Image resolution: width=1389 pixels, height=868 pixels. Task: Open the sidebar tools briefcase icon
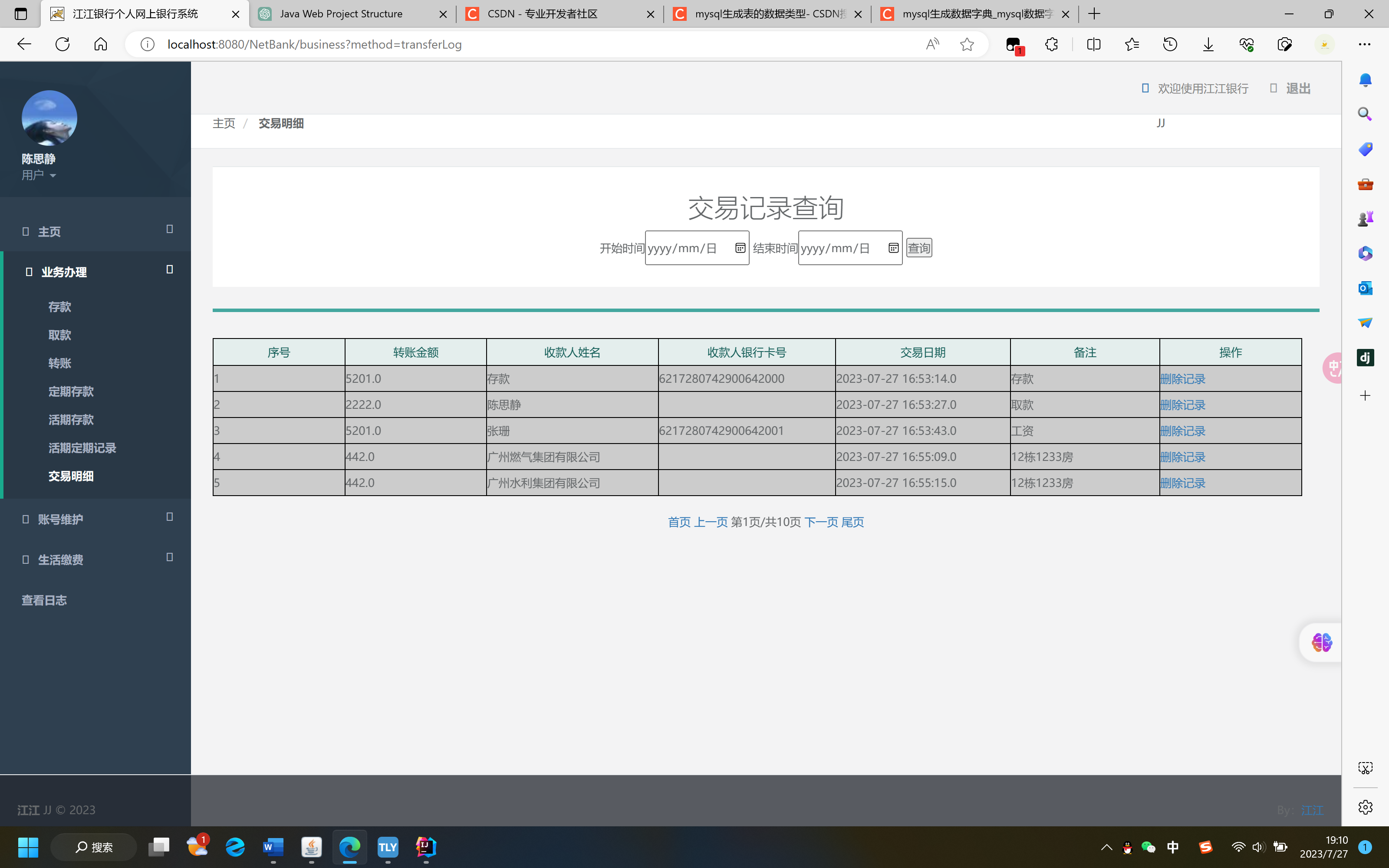[x=1366, y=184]
